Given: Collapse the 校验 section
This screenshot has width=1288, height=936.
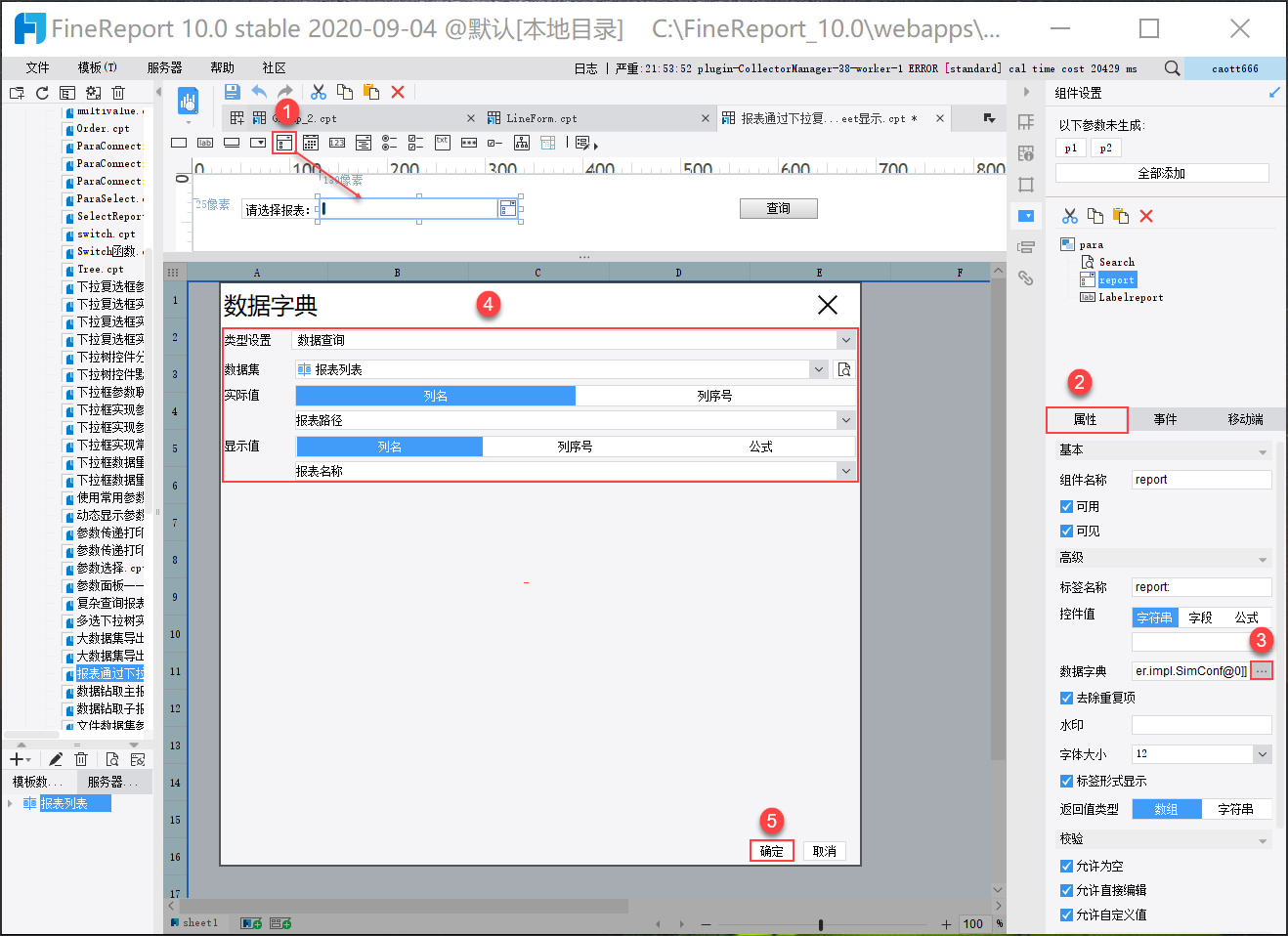Looking at the screenshot, I should 1263,840.
